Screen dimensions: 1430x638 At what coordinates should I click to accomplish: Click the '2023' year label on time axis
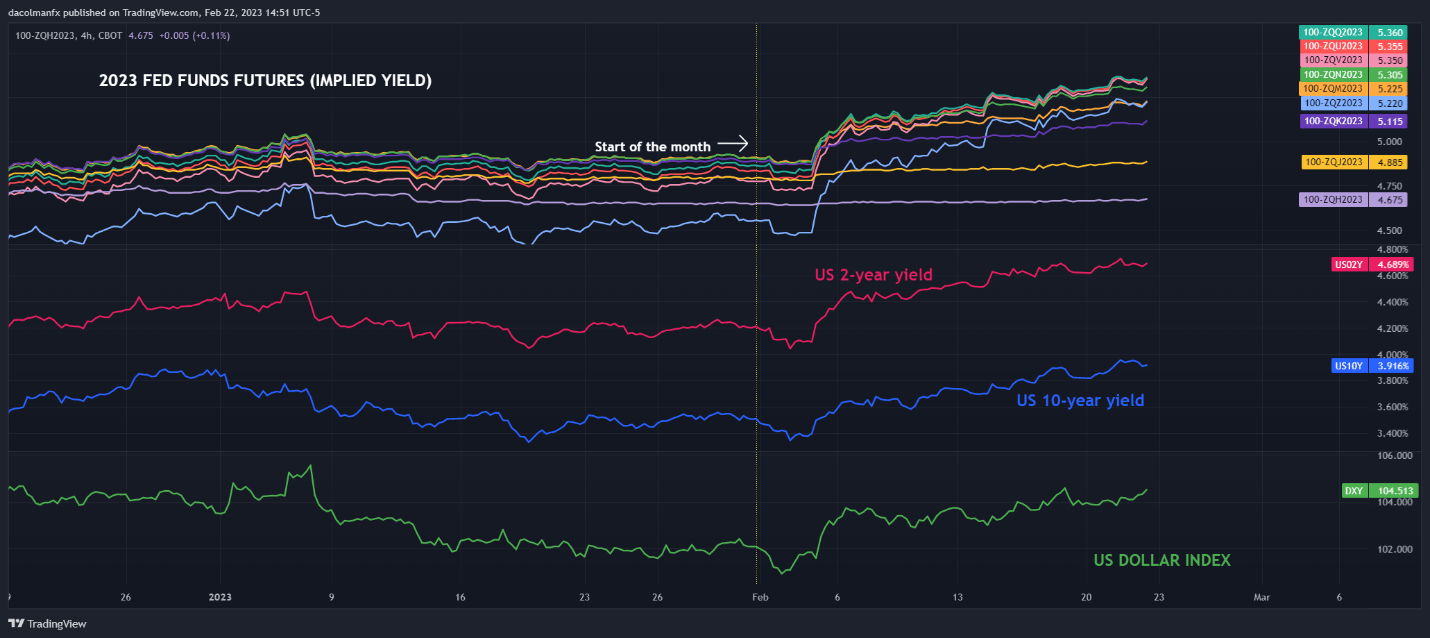pos(220,597)
